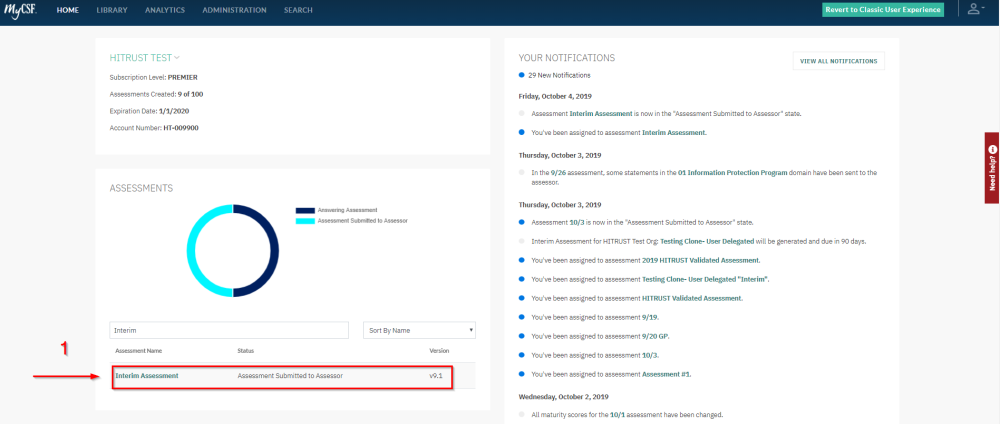Open the user account menu icon

[974, 10]
